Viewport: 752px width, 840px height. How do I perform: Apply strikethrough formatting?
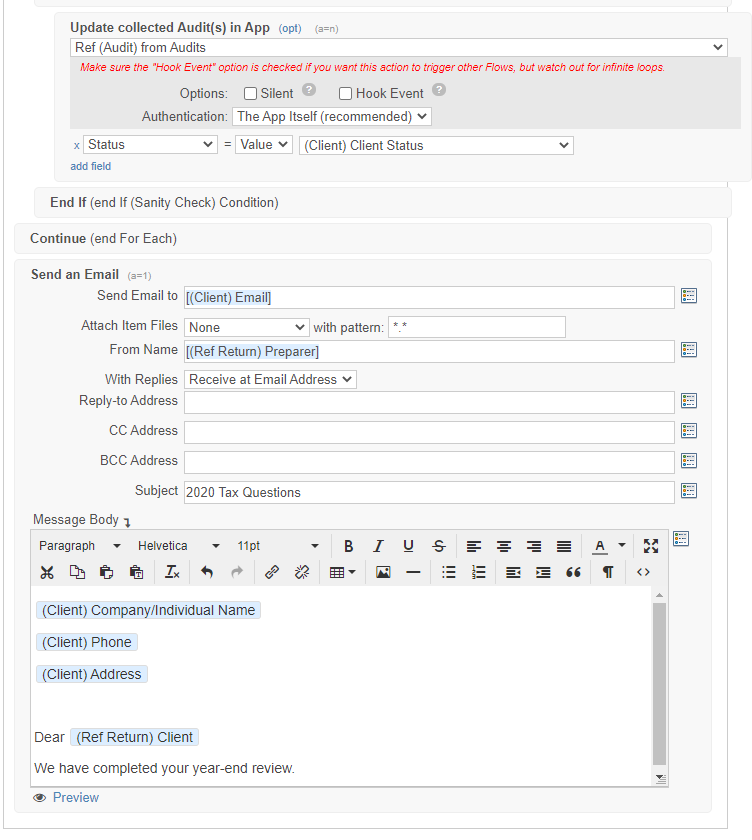[439, 546]
